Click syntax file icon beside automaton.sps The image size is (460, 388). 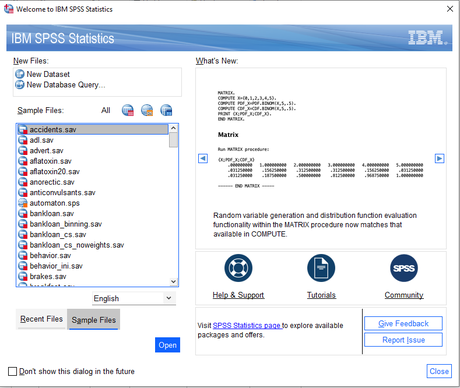[x=23, y=203]
